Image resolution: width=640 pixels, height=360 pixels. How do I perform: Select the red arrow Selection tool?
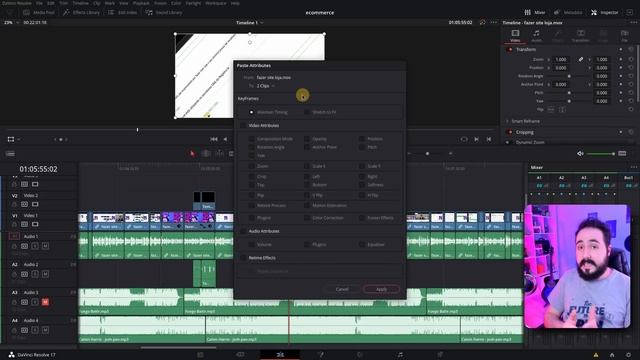tap(192, 153)
